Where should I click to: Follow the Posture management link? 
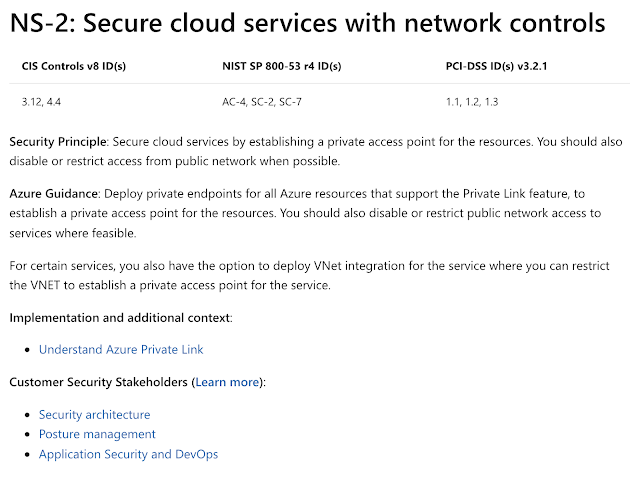pyautogui.click(x=97, y=434)
